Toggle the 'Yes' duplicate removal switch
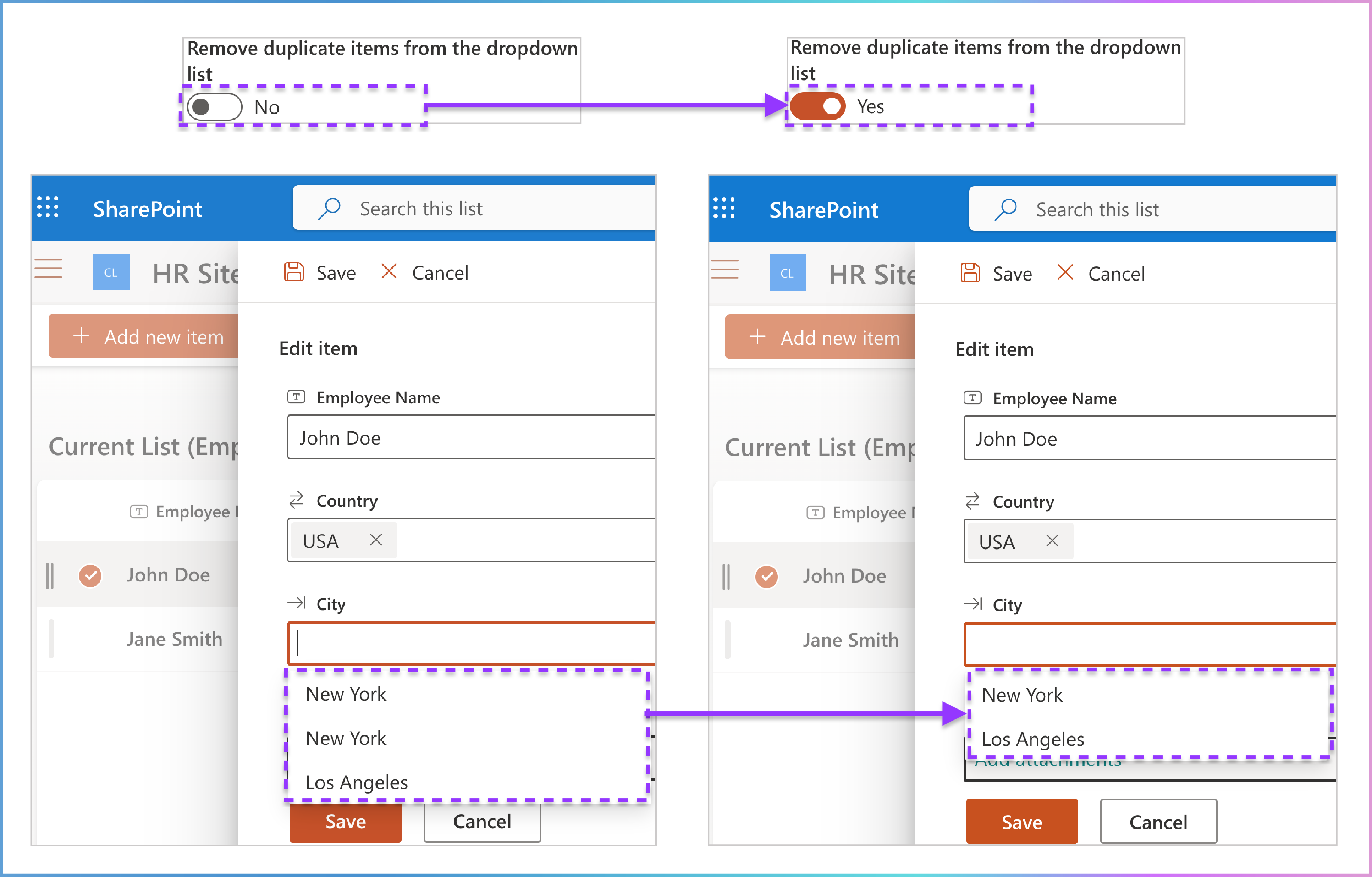 817,106
